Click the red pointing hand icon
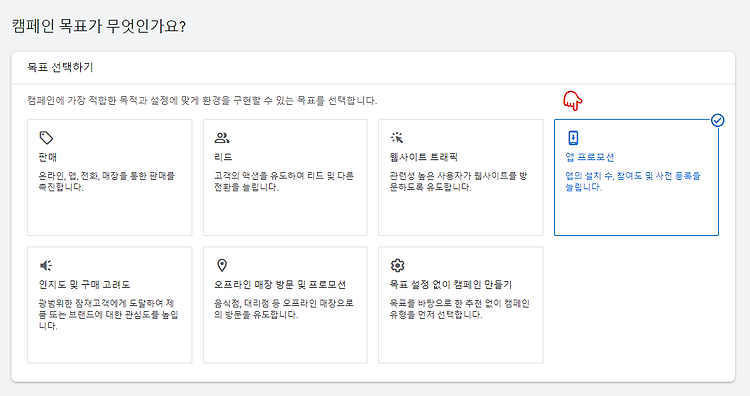Image resolution: width=750 pixels, height=396 pixels. click(572, 100)
